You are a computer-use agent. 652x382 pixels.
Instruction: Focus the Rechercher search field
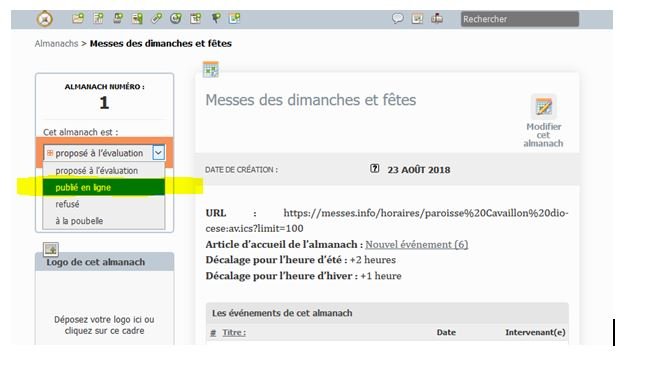click(520, 19)
